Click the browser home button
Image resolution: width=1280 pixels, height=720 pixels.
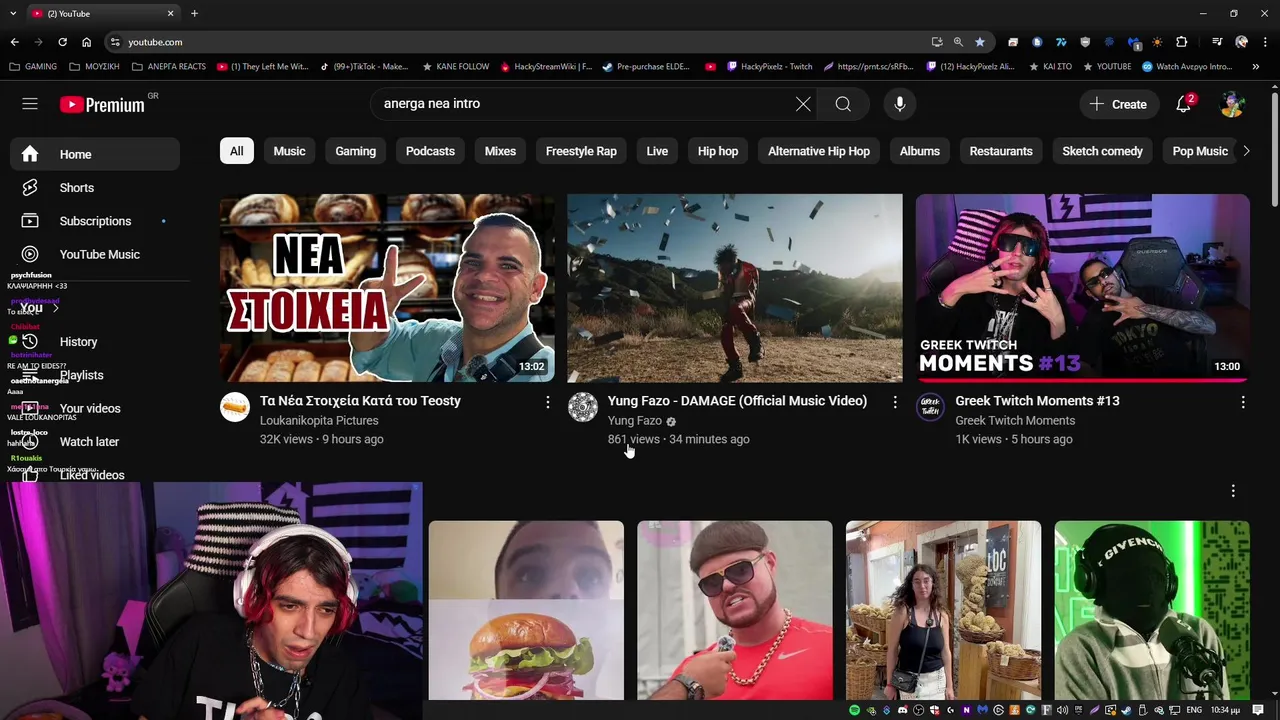[x=87, y=42]
